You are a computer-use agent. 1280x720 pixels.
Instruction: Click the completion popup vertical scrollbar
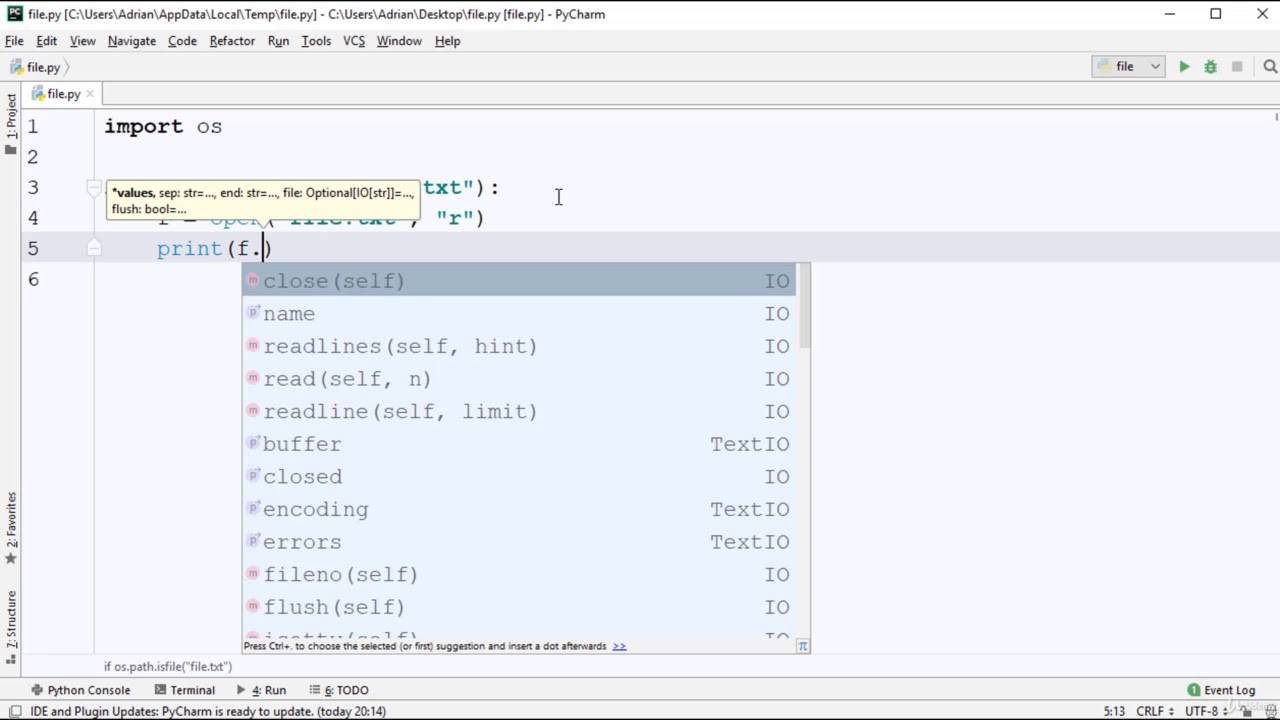click(x=805, y=307)
